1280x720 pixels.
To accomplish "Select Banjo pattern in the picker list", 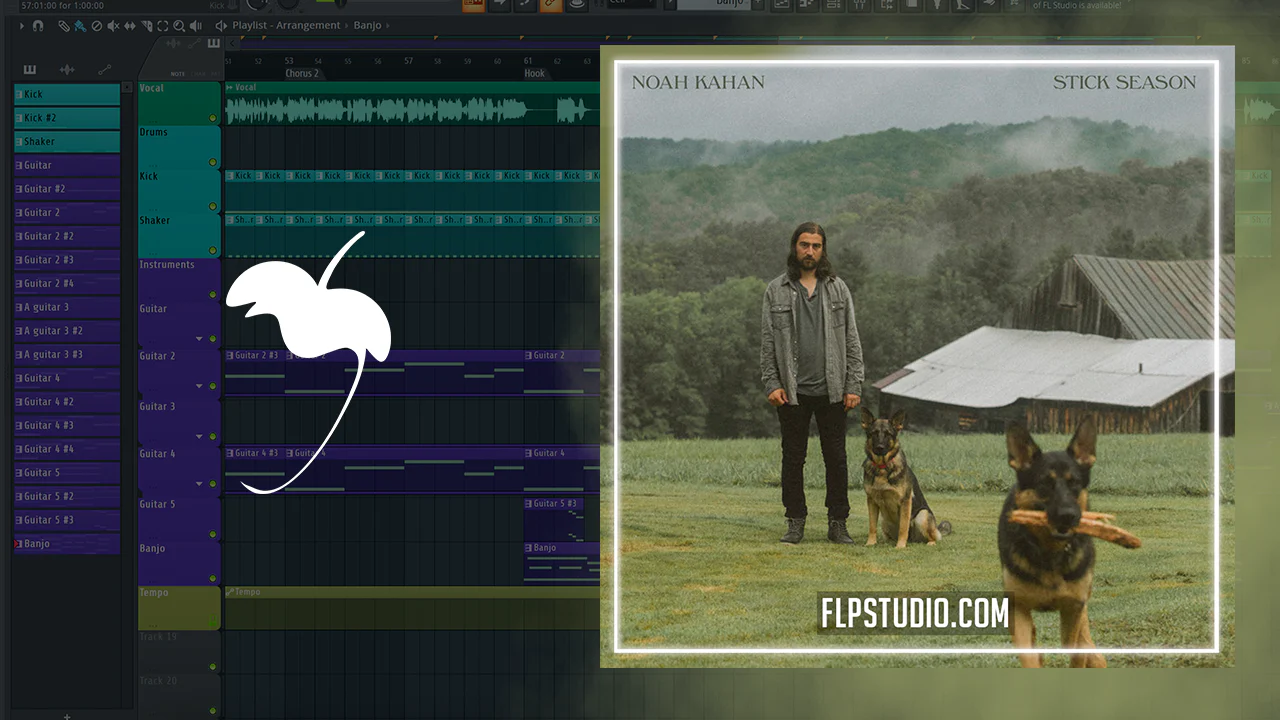I will [67, 544].
